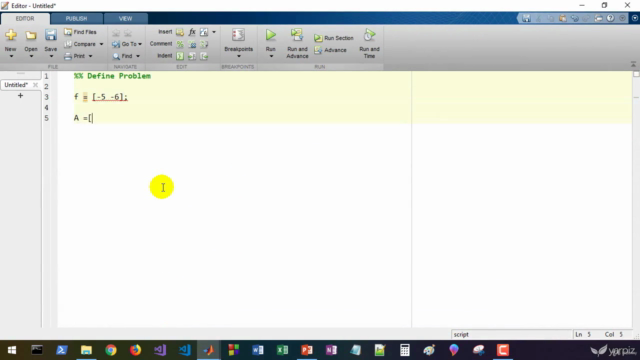Click the Decrease indent icon

point(204,56)
